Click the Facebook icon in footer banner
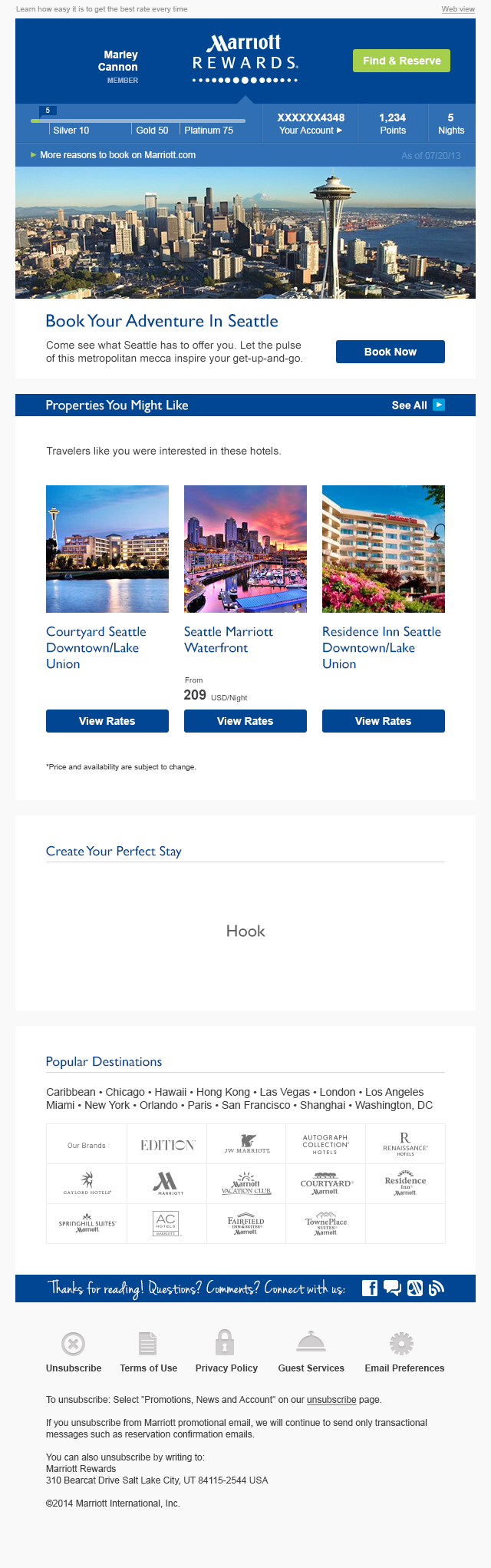The image size is (491, 1568). 370,1288
